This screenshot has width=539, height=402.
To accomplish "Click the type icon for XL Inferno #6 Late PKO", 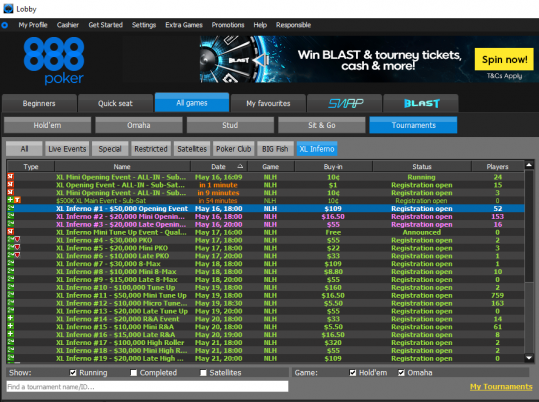I will click(14, 256).
